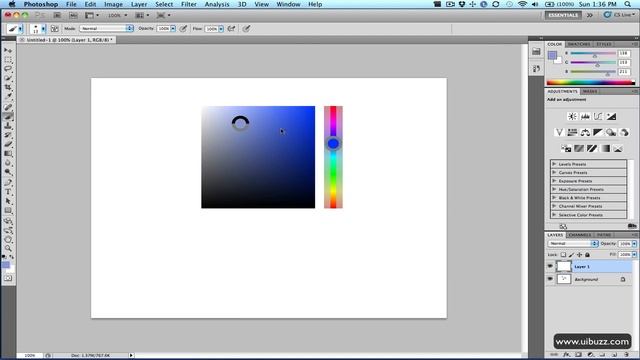
Task: Select the Gradient tool
Action: pos(8,153)
